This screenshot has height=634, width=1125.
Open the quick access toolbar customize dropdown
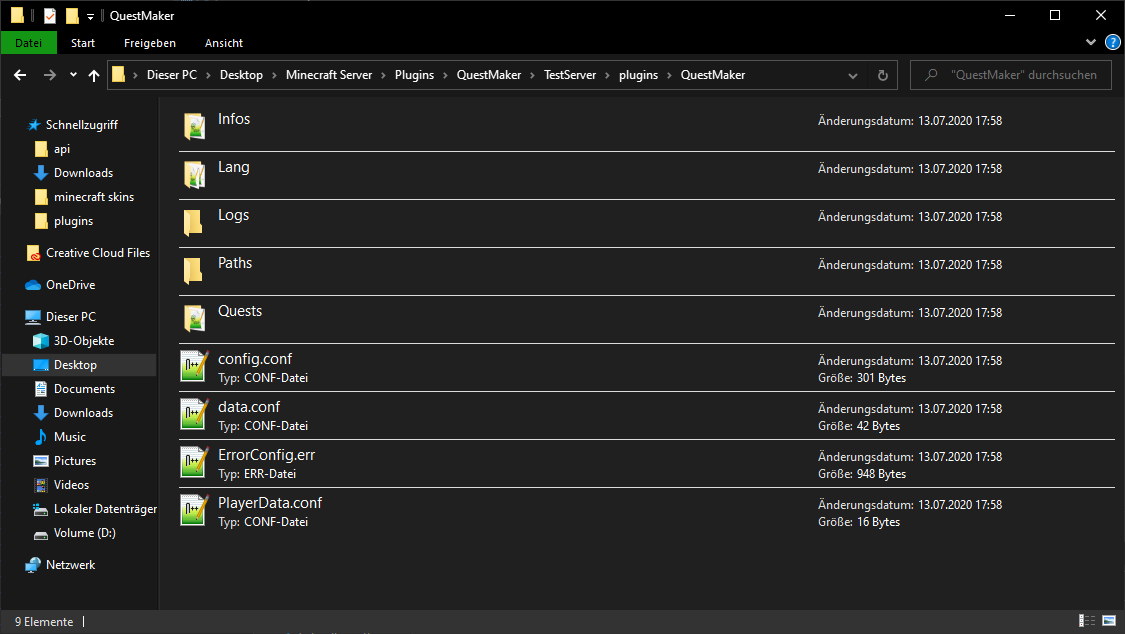click(x=90, y=16)
